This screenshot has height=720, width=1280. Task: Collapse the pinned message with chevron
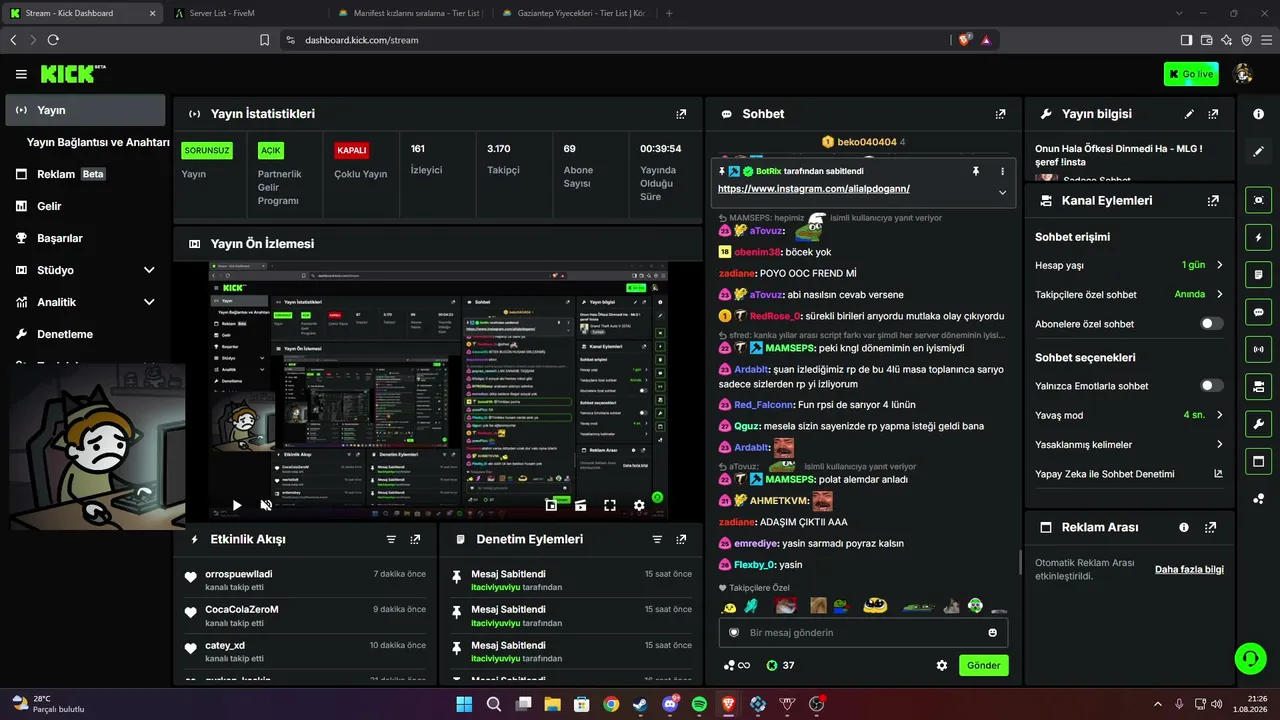click(1002, 192)
